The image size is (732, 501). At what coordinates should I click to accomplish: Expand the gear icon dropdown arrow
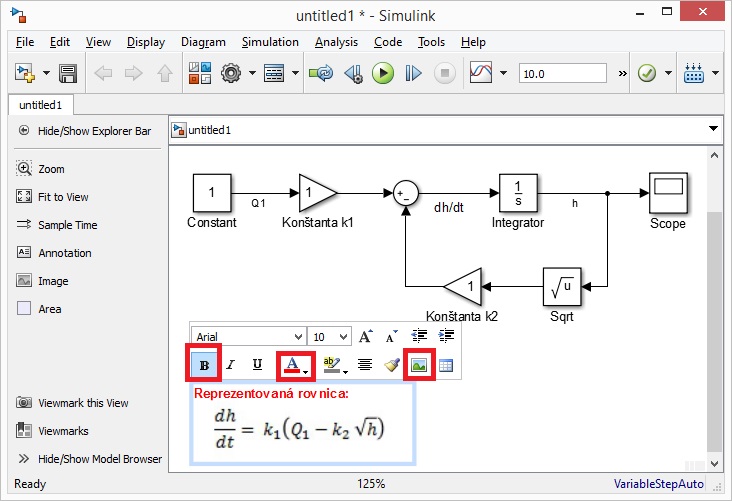tap(252, 73)
